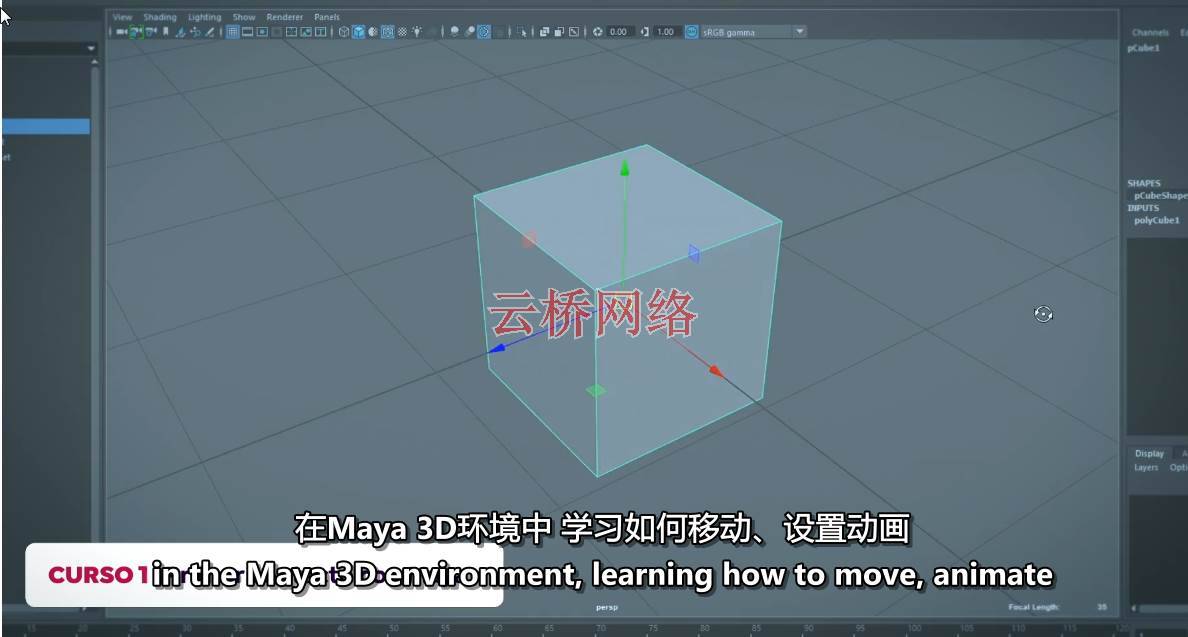
Task: Turn on the Use All Lights icon
Action: point(417,31)
